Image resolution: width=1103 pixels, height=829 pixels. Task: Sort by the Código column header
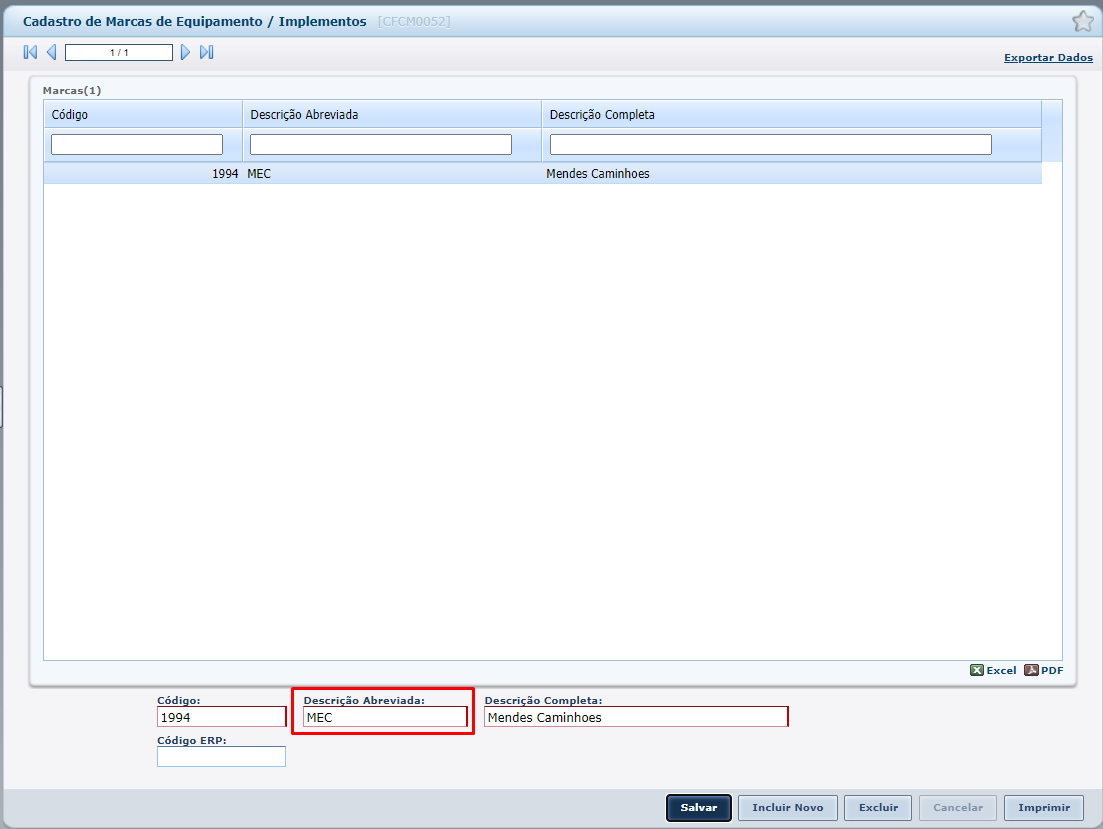point(144,114)
